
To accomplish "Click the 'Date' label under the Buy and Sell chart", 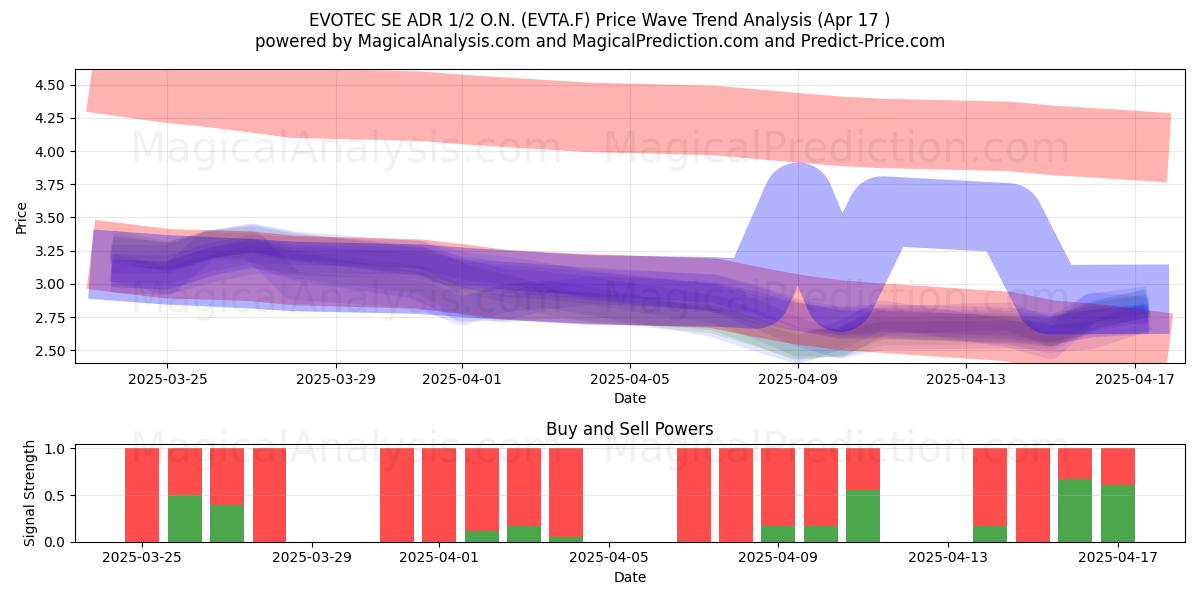I will [630, 577].
